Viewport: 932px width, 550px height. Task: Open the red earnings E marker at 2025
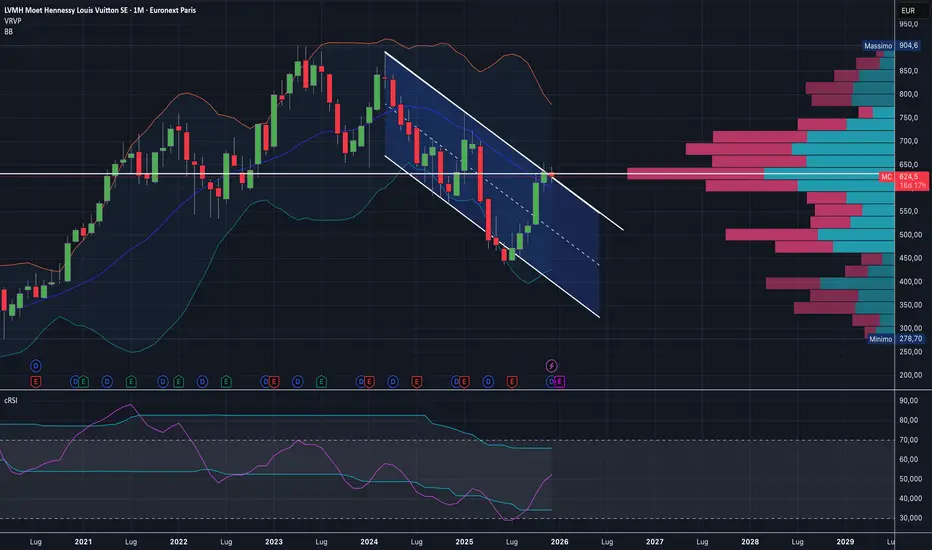click(x=464, y=382)
